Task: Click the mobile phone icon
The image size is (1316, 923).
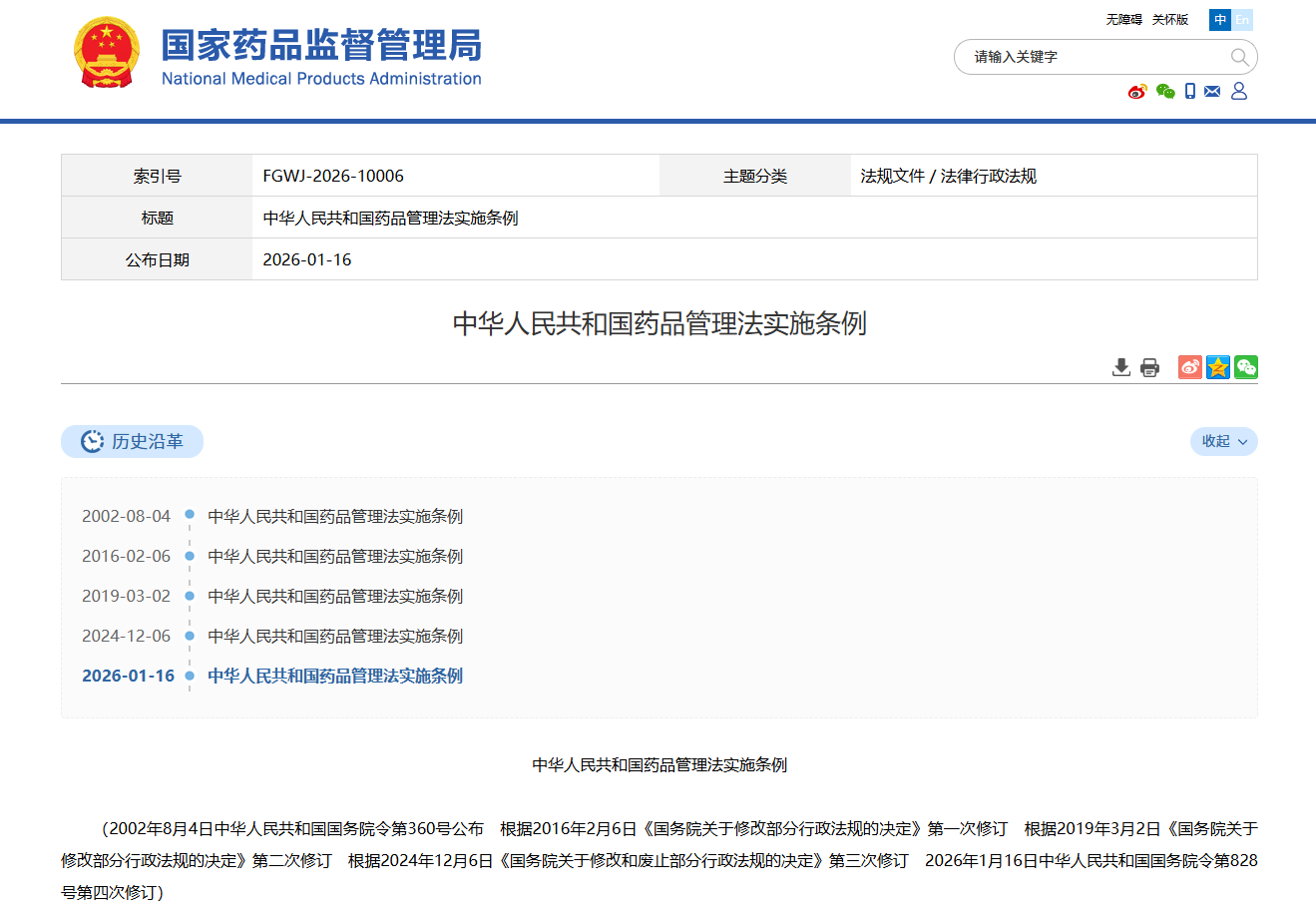Action: pos(1190,91)
